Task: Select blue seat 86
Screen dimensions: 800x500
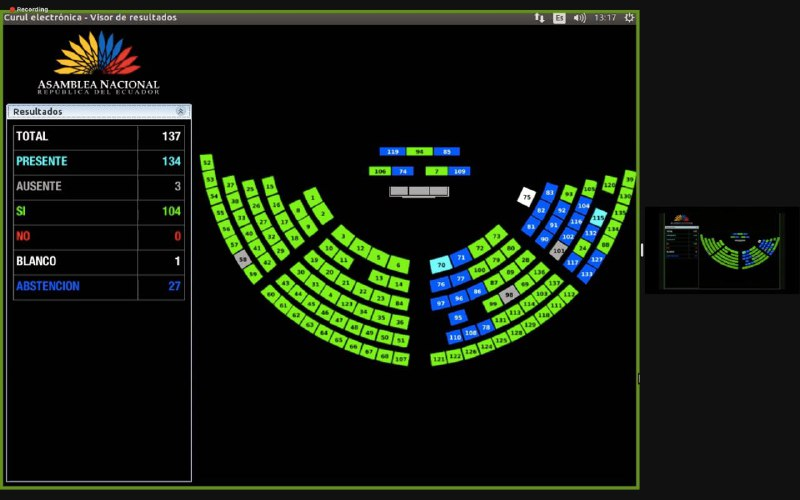Action: tap(477, 292)
